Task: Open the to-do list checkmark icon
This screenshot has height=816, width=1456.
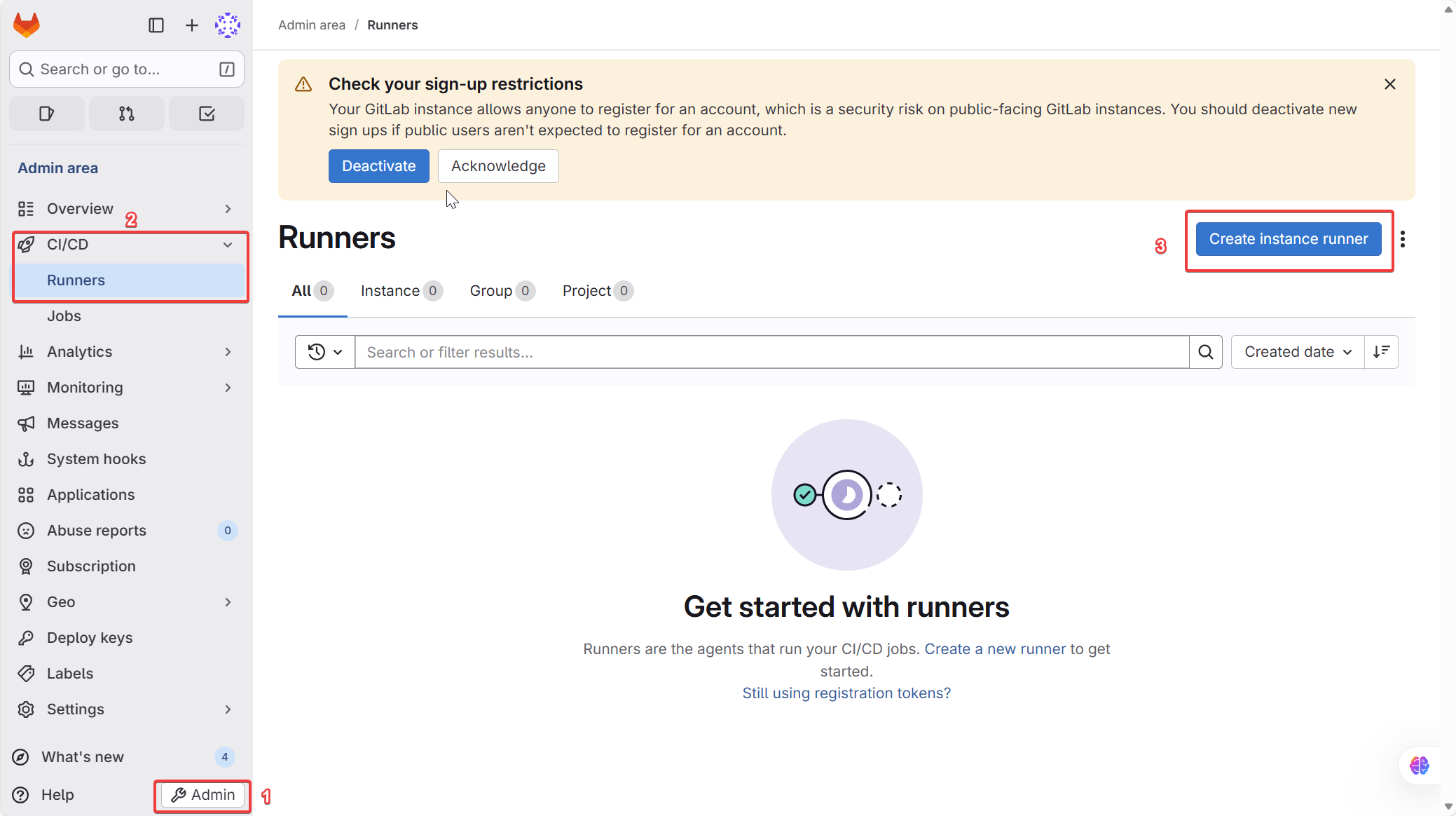Action: click(x=206, y=113)
